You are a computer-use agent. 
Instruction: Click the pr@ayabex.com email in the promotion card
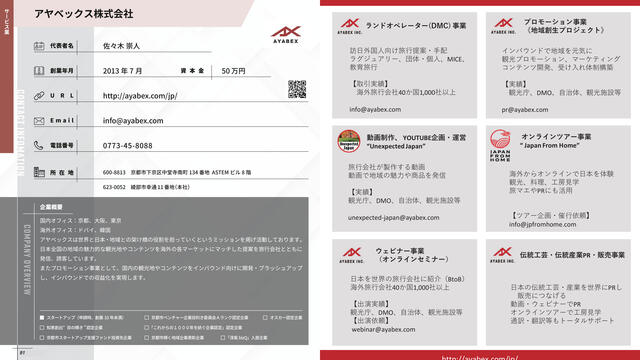(525, 109)
